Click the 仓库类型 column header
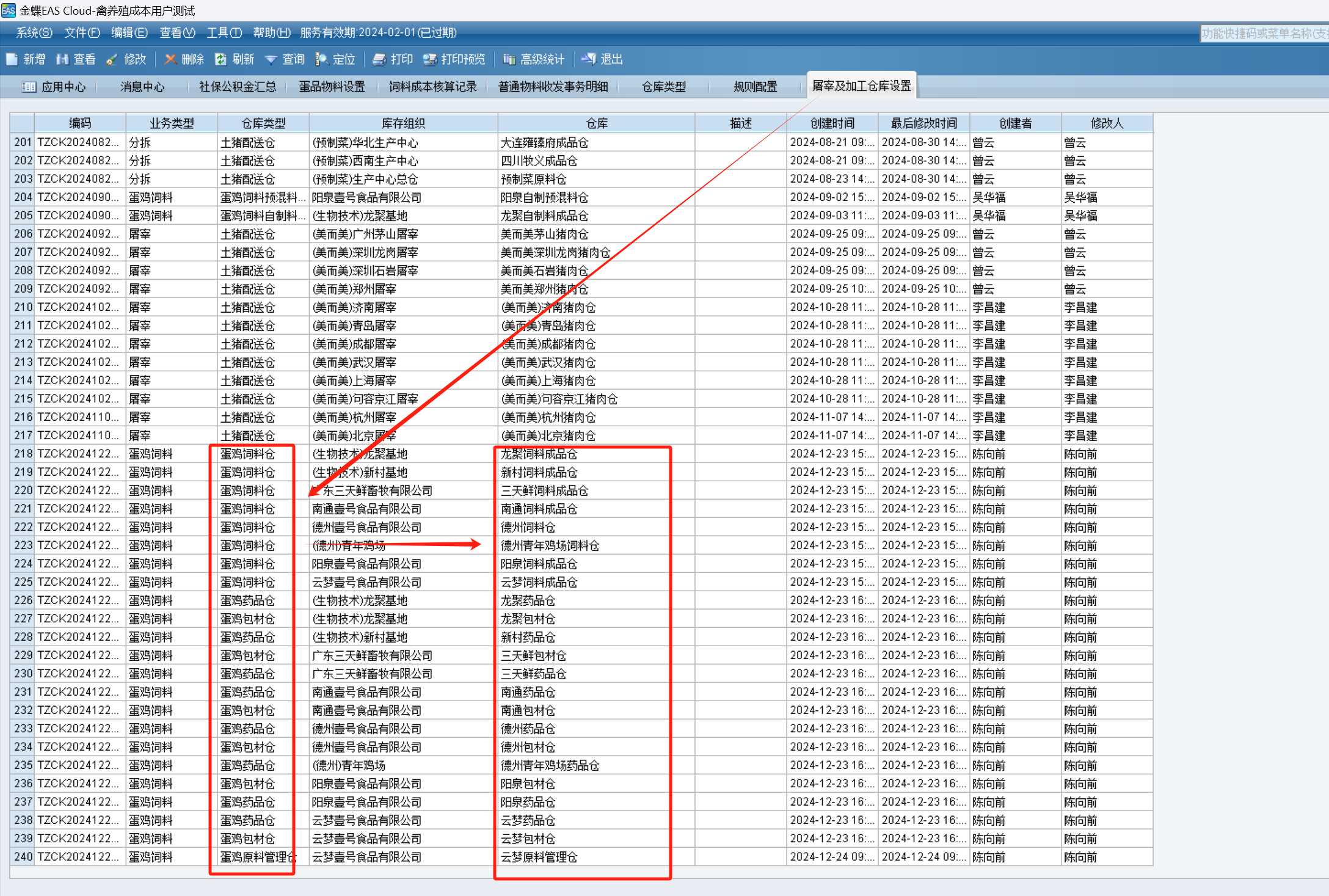The height and width of the screenshot is (896, 1329). (x=263, y=123)
